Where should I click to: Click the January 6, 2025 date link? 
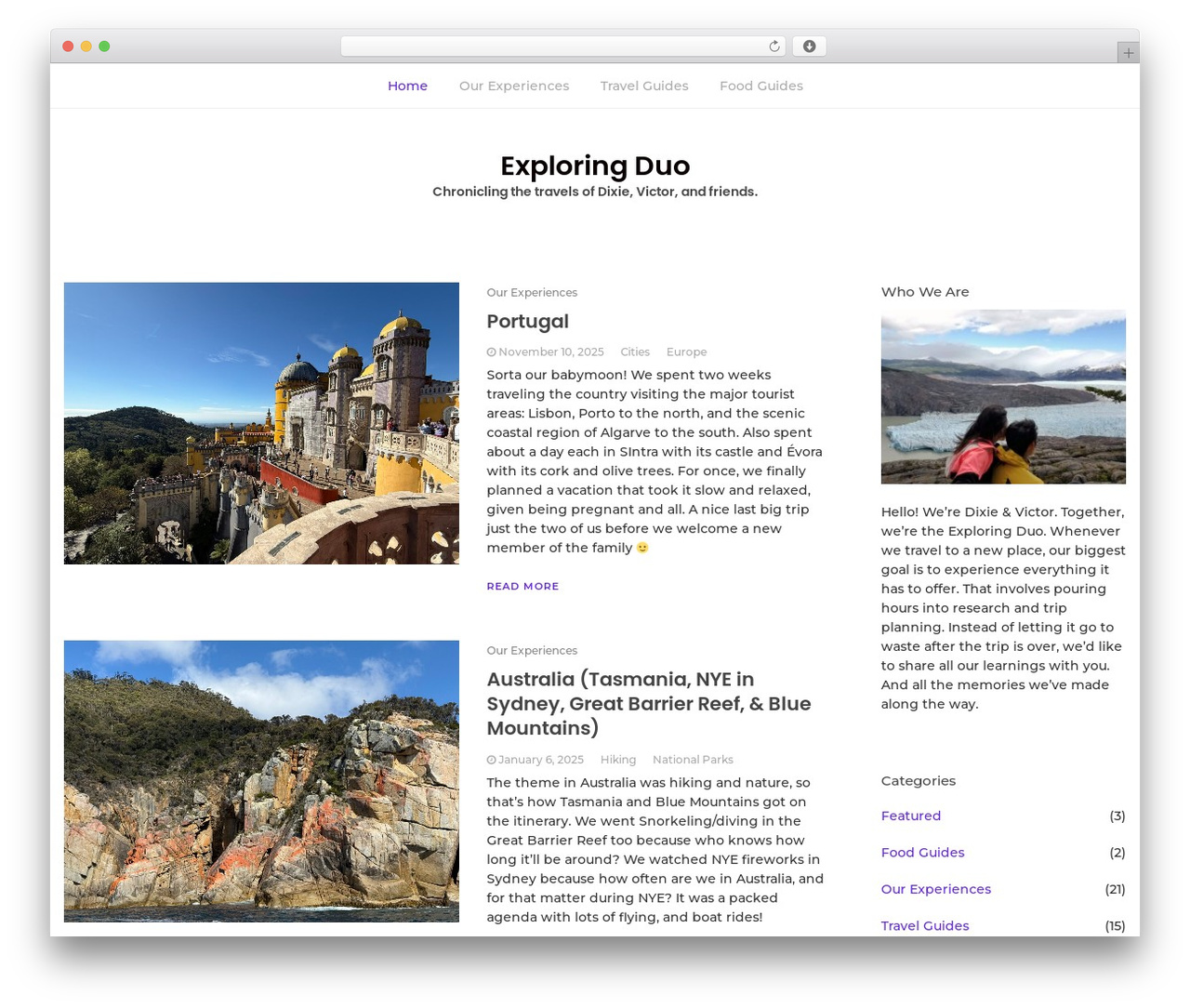pos(541,760)
